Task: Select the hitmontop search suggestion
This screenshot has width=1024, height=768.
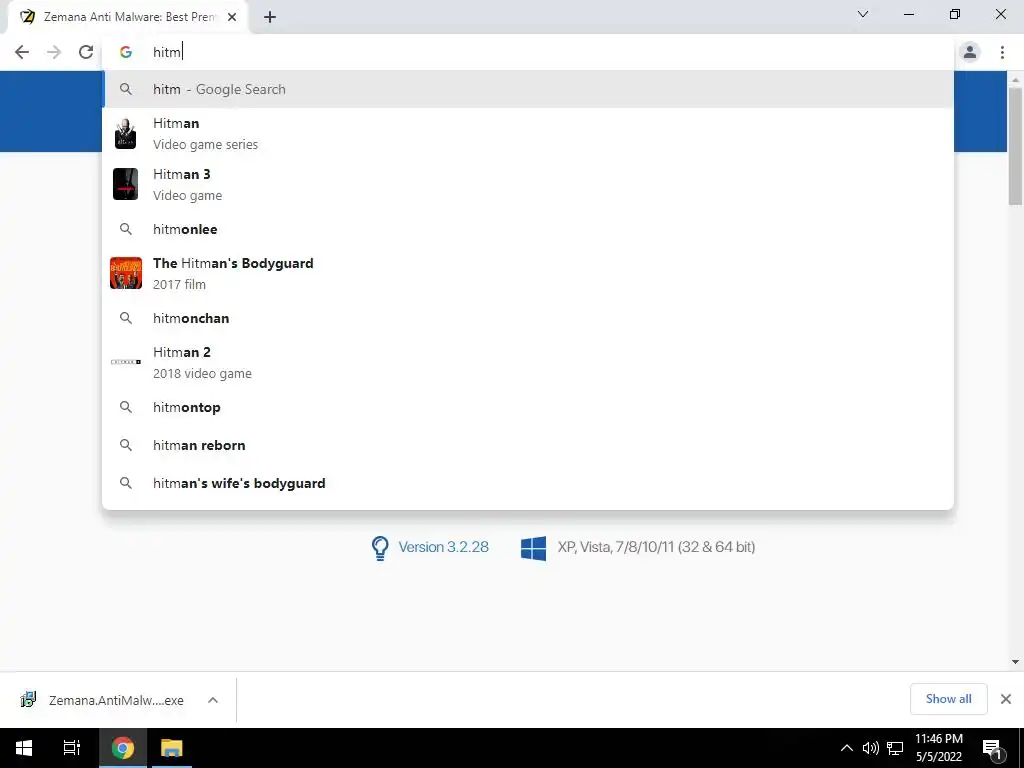Action: (x=528, y=407)
